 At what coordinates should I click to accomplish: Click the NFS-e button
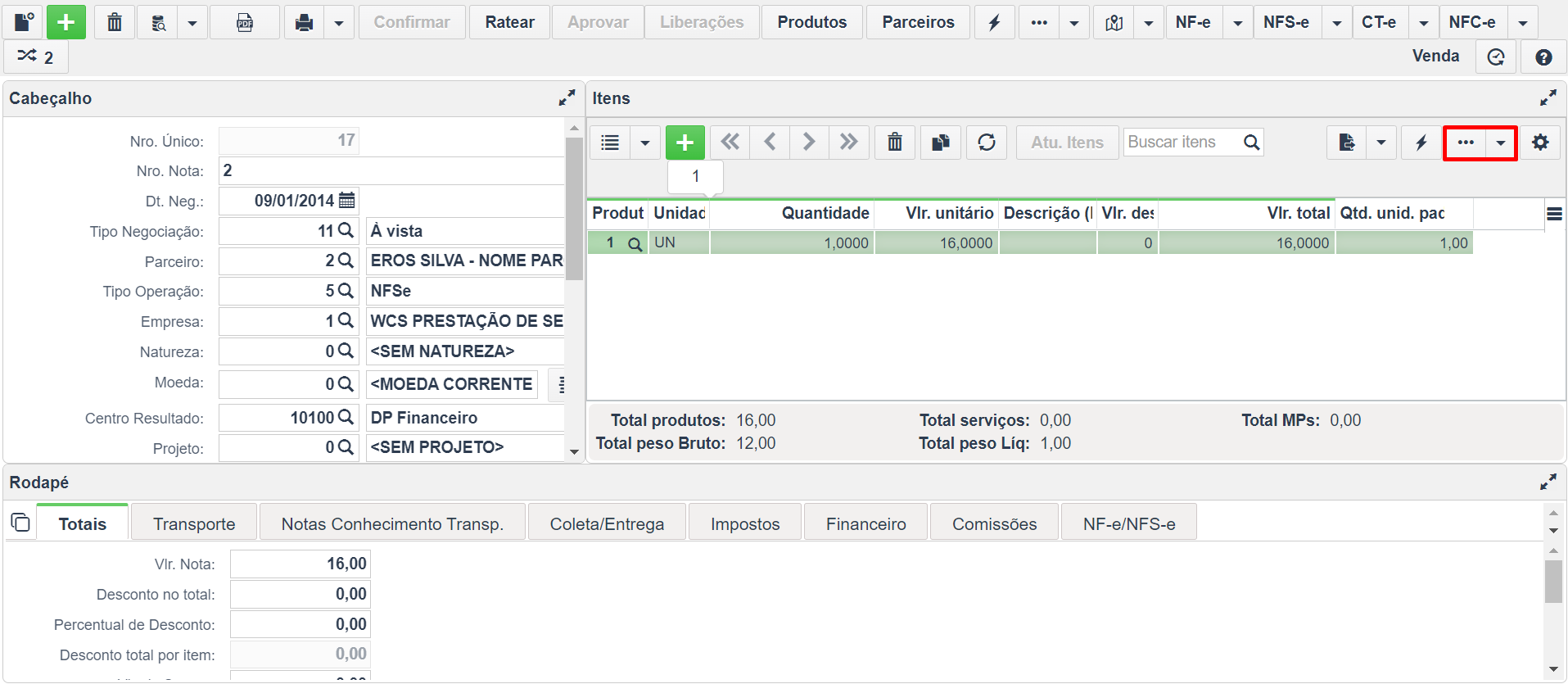pos(1286,22)
